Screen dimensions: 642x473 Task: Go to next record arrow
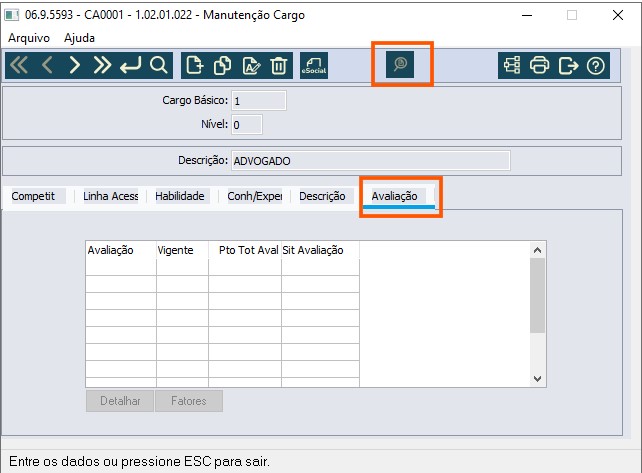[74, 65]
